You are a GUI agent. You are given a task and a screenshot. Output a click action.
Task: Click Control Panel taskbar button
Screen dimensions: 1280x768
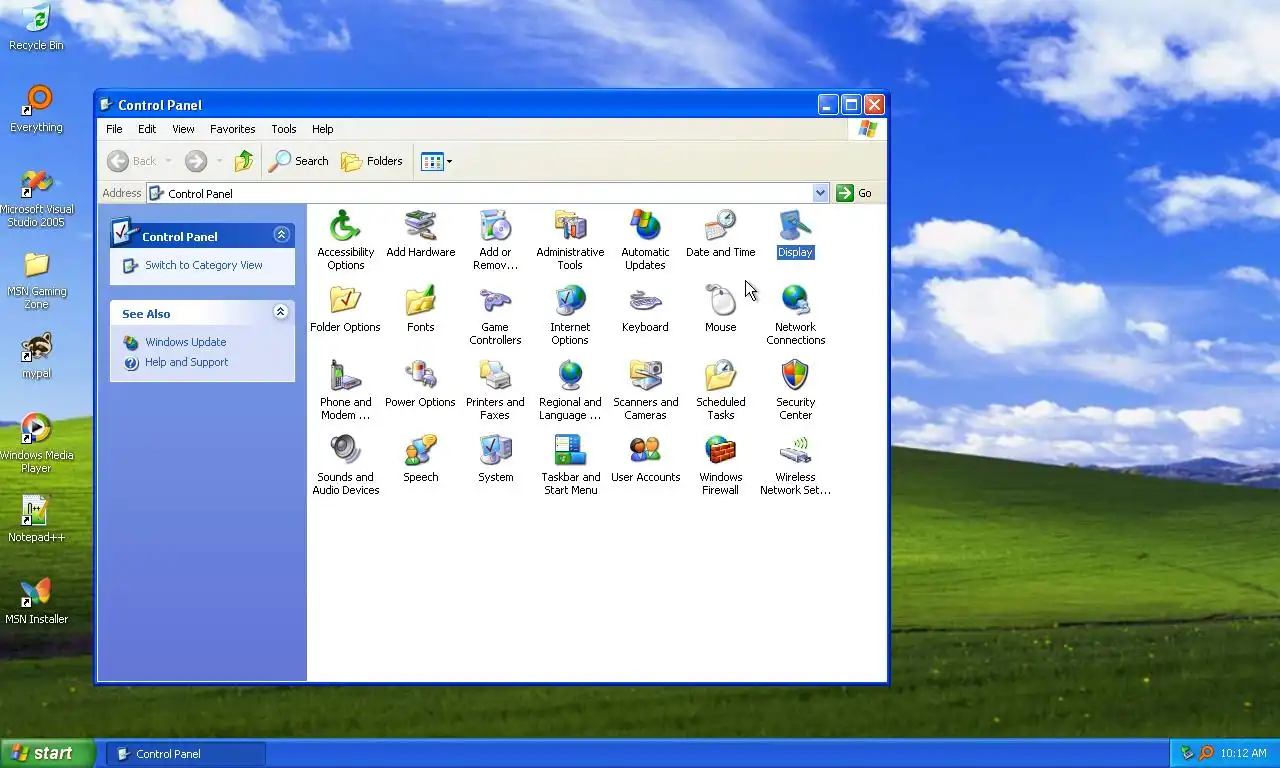point(186,754)
